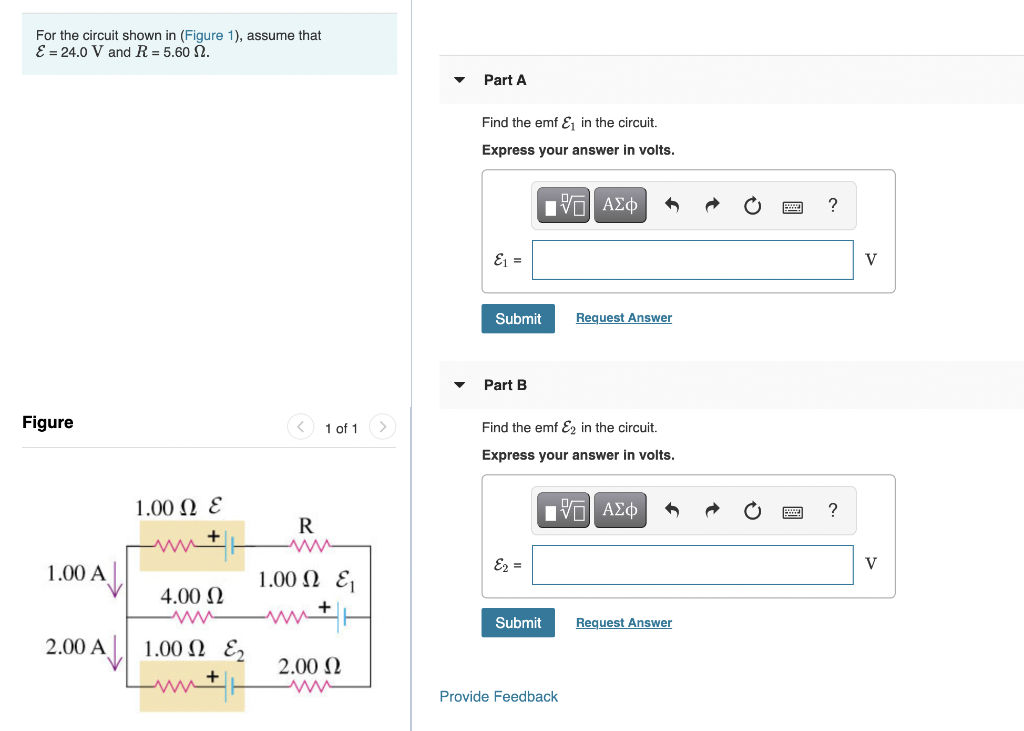The height and width of the screenshot is (731, 1024).
Task: Open math templates button in Part B
Action: pyautogui.click(x=563, y=510)
